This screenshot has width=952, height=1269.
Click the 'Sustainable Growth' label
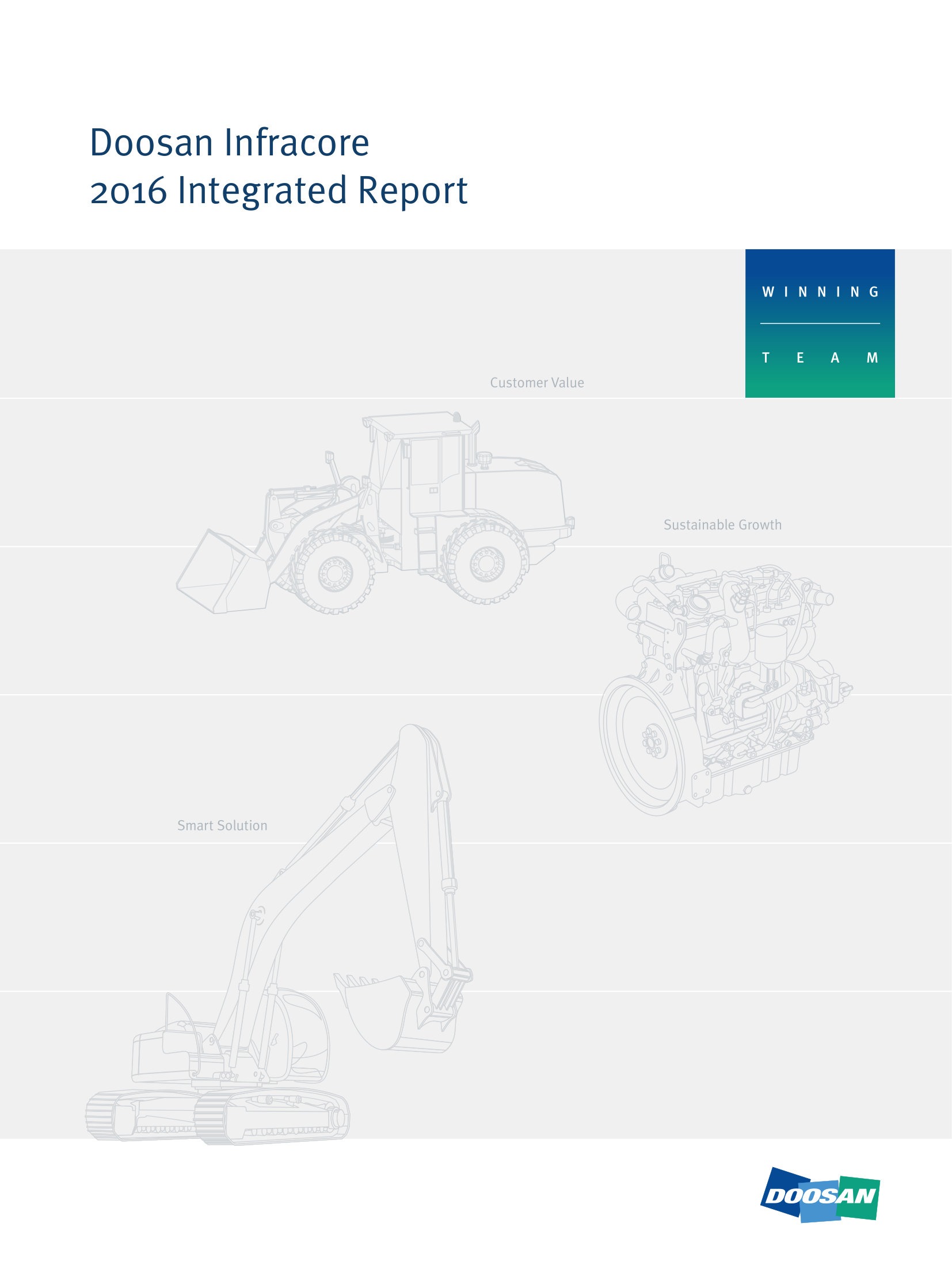(722, 525)
